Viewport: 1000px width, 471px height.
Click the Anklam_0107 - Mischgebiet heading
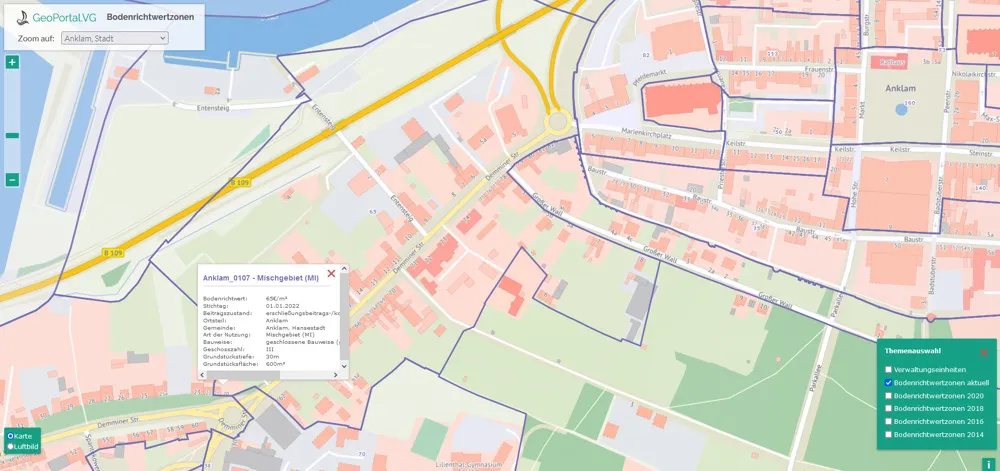tap(260, 277)
